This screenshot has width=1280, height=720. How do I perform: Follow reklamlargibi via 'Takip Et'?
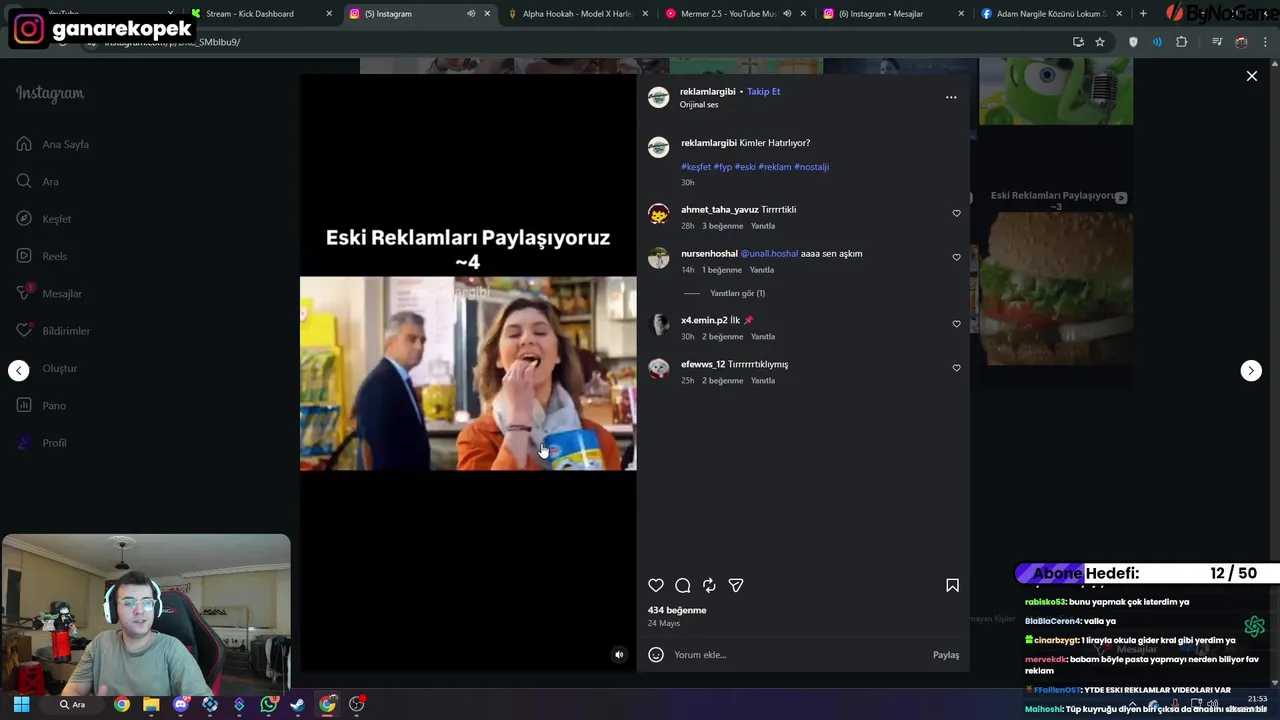click(x=763, y=91)
